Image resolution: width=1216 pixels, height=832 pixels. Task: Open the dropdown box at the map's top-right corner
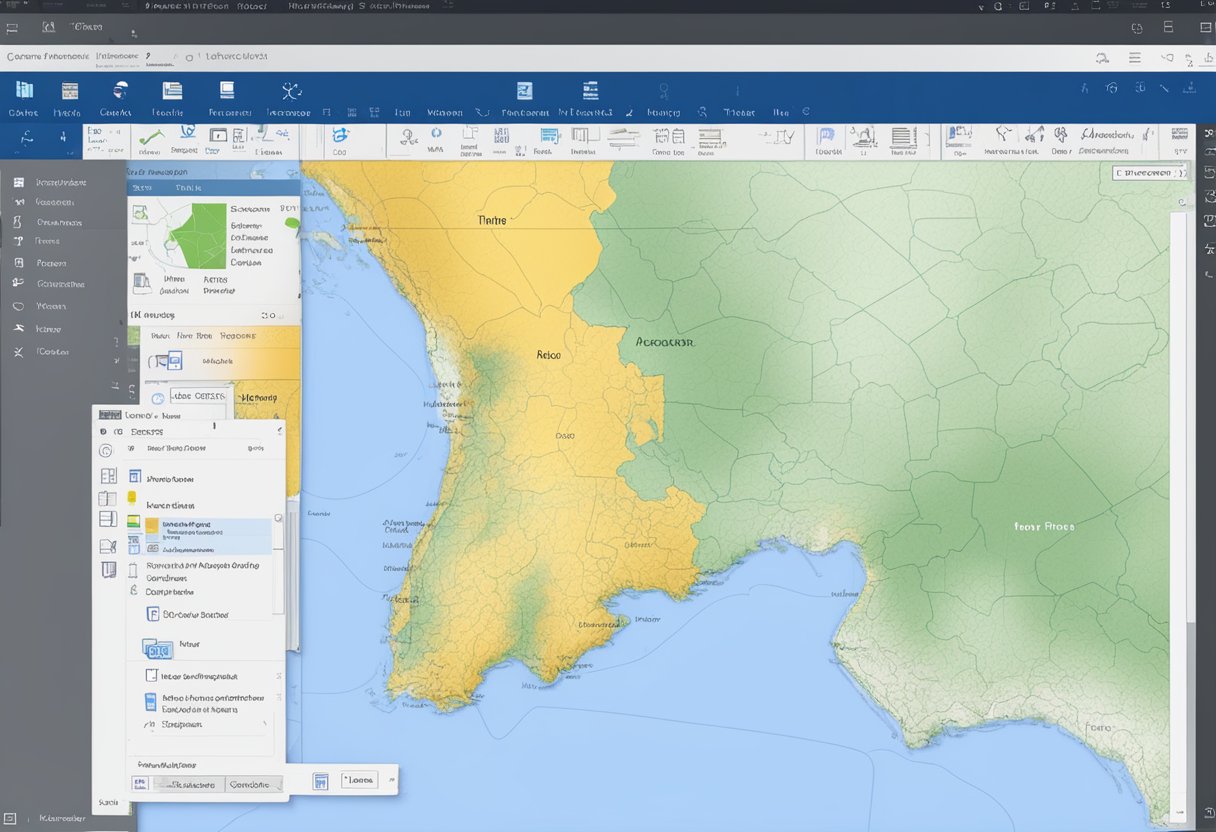(1149, 173)
